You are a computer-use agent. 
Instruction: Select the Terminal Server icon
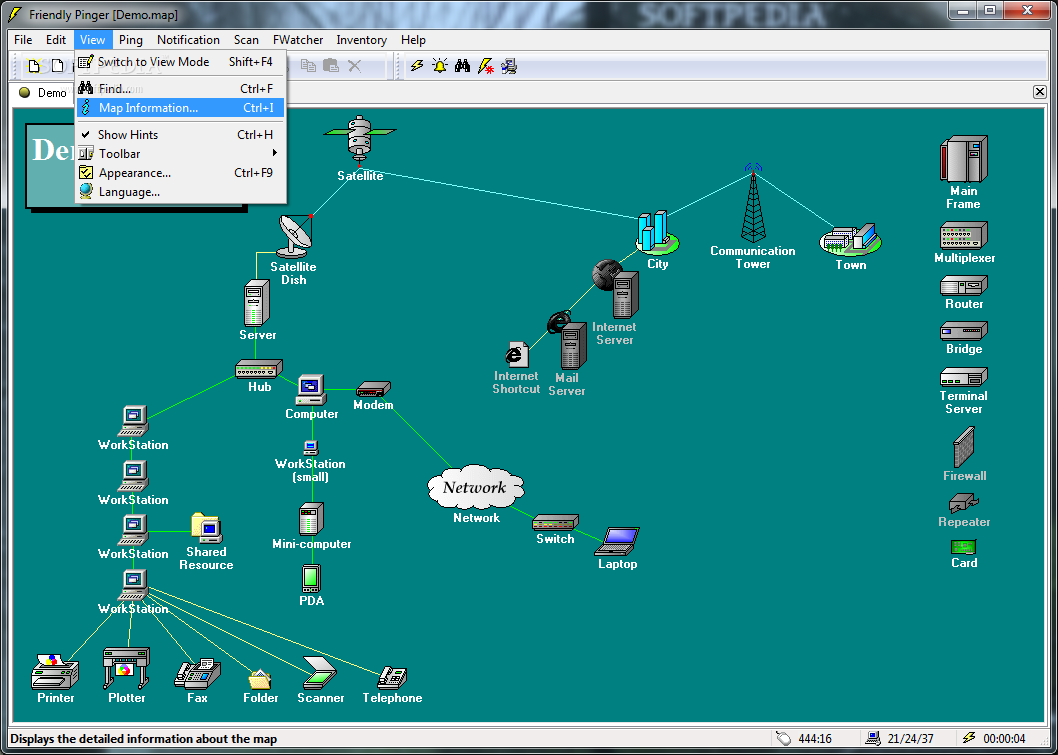pyautogui.click(x=964, y=376)
